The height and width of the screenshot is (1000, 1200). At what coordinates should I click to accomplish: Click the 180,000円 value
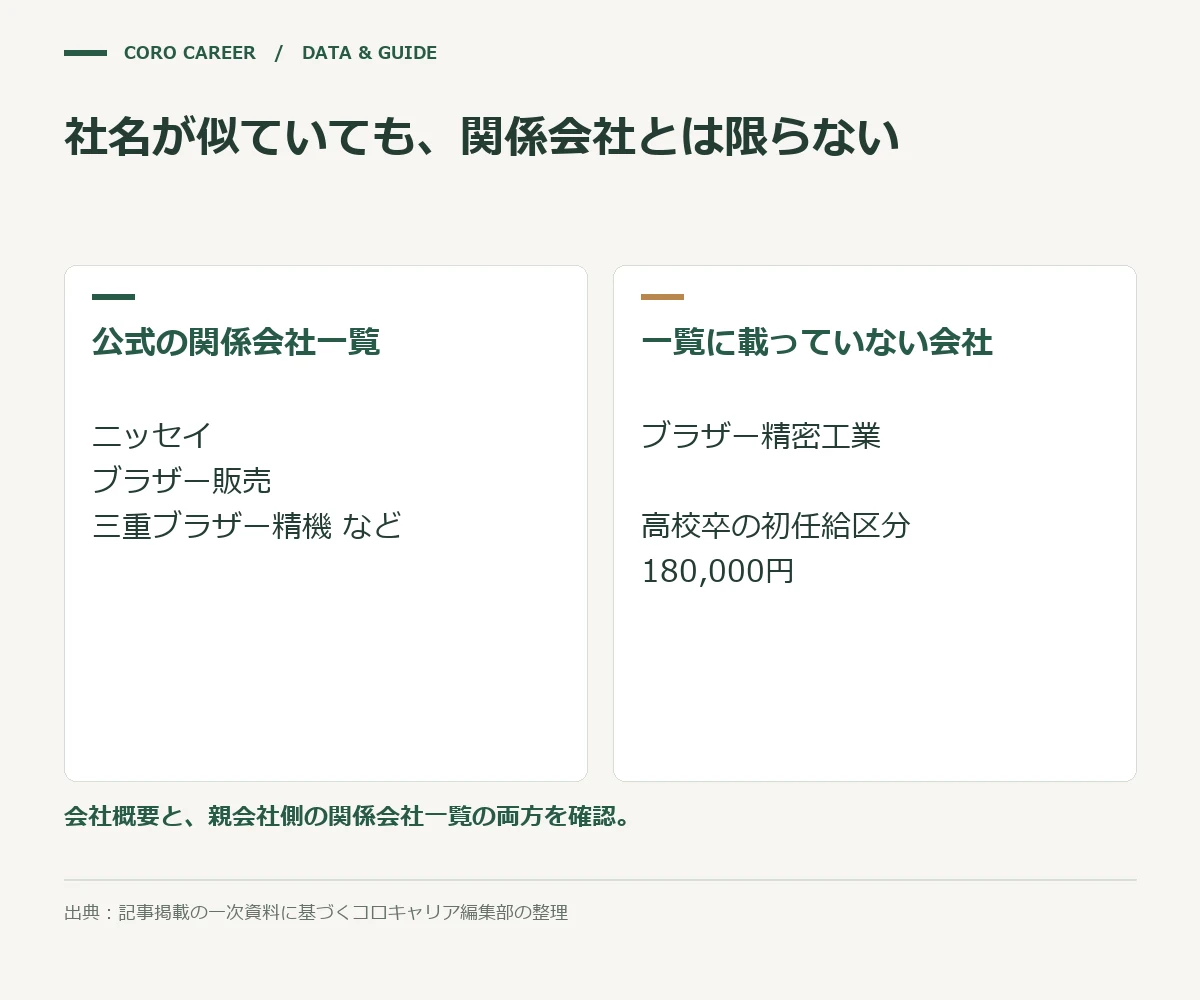click(718, 571)
